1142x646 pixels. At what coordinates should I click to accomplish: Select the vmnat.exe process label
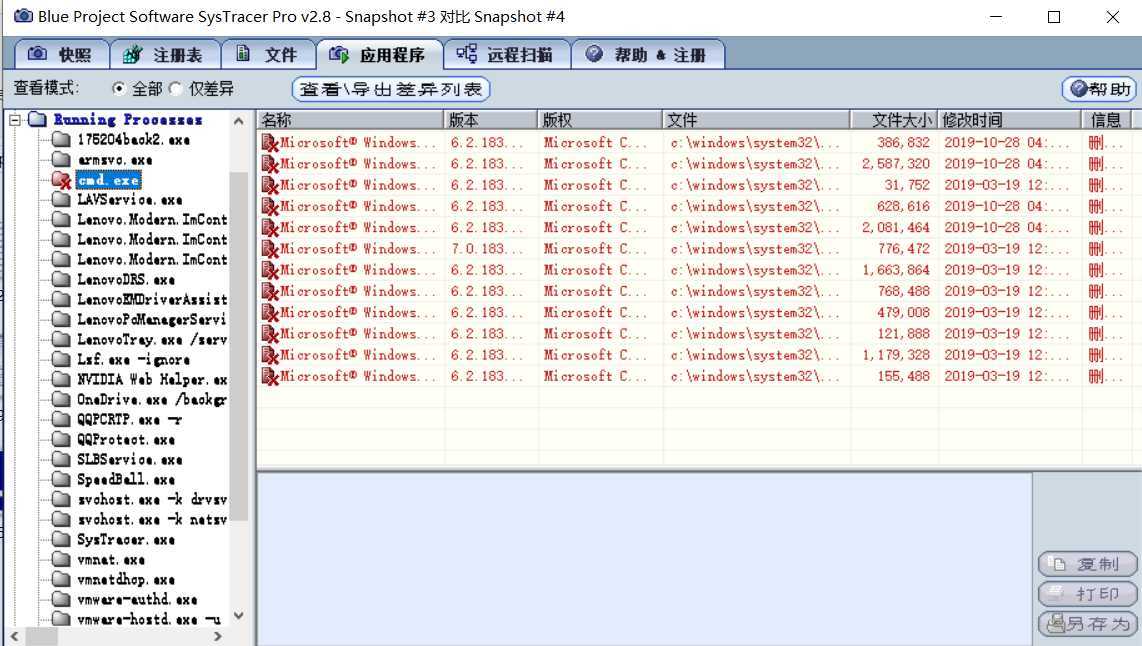pyautogui.click(x=111, y=559)
